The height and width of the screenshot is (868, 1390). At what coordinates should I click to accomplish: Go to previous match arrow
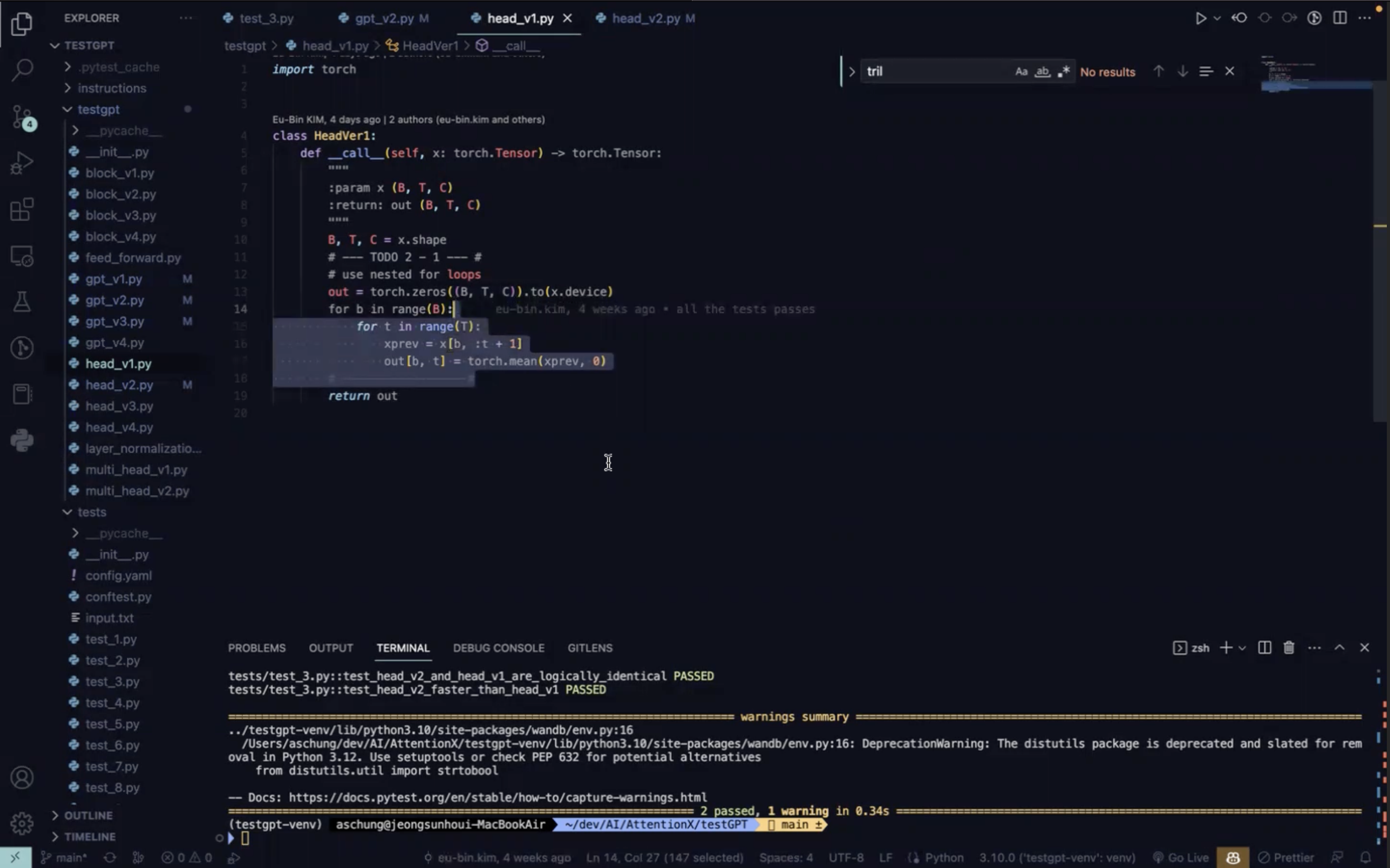[x=1158, y=72]
